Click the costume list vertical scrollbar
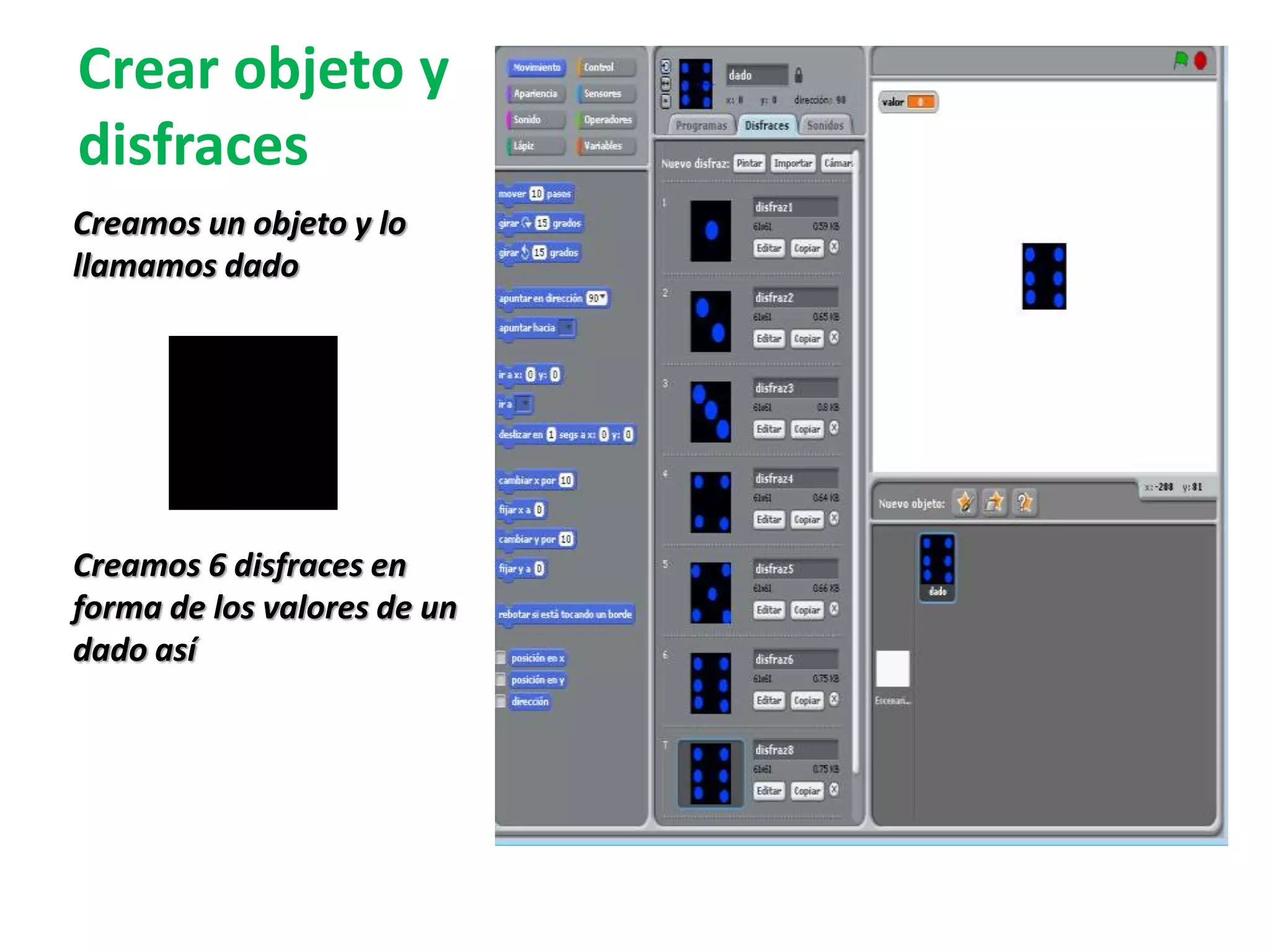The width and height of the screenshot is (1270, 952). coord(856,462)
